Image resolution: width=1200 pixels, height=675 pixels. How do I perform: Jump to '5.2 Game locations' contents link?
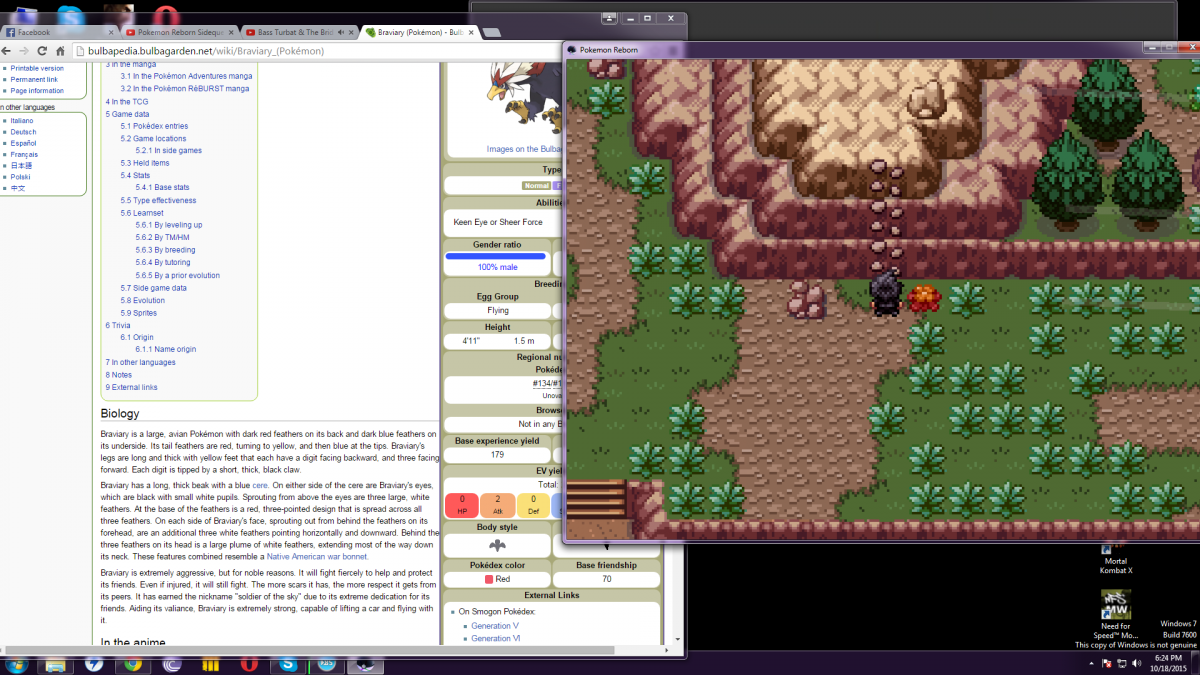[x=153, y=138]
